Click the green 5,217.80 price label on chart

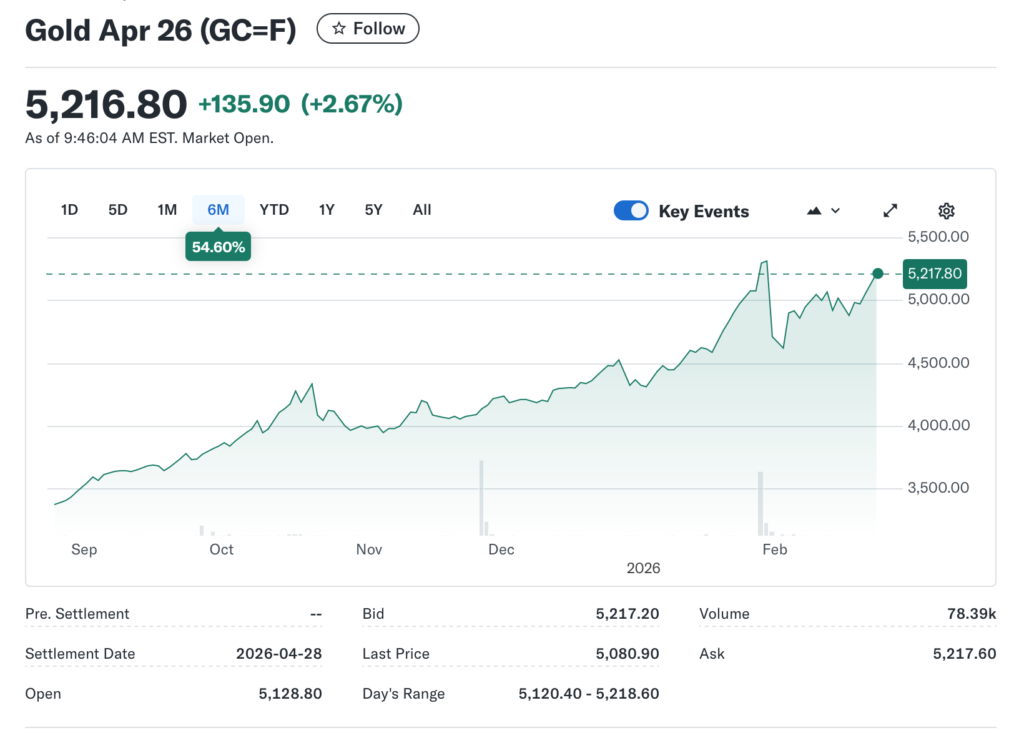click(934, 273)
